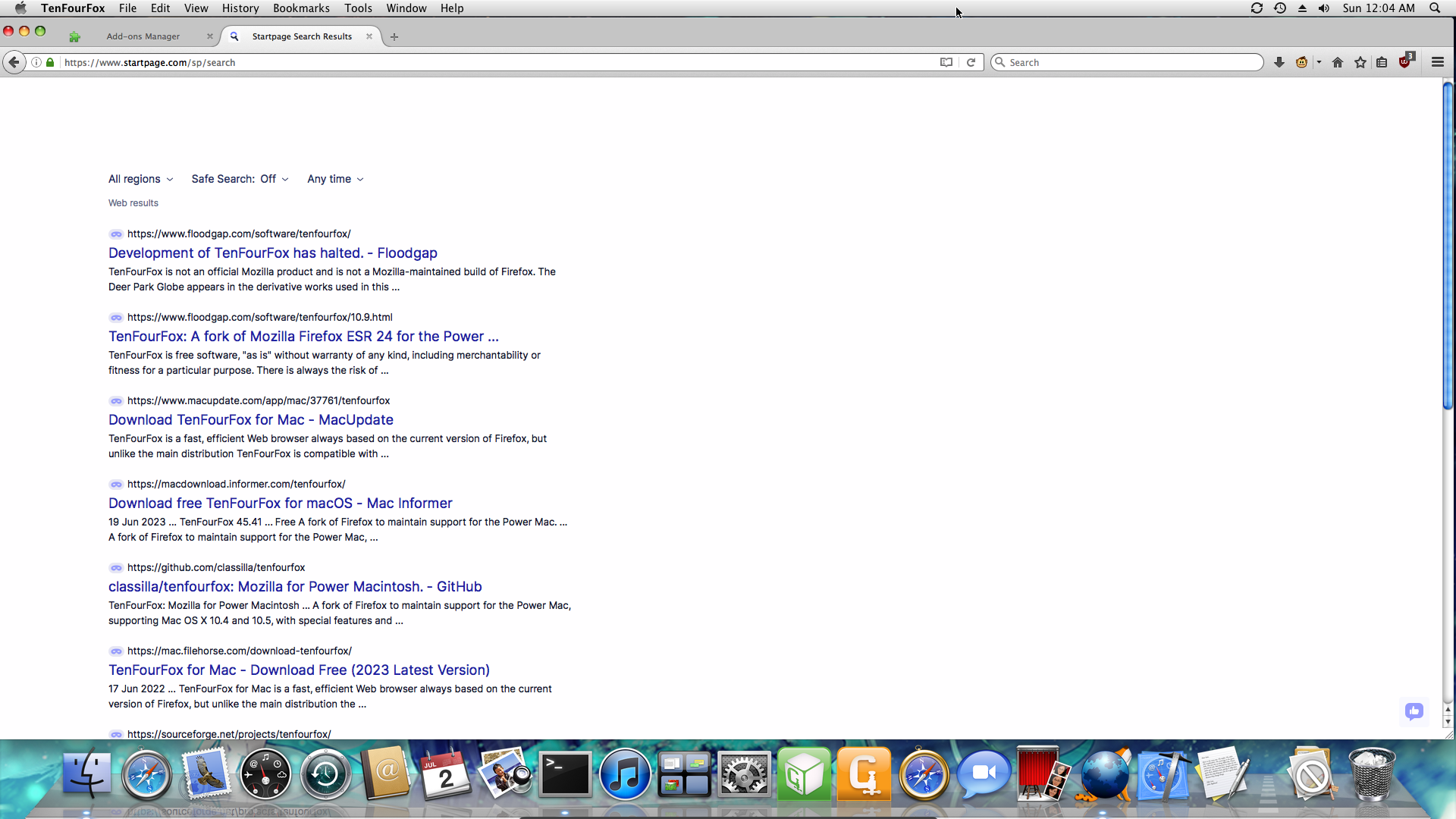Open the TenFourFox application menu

73,8
